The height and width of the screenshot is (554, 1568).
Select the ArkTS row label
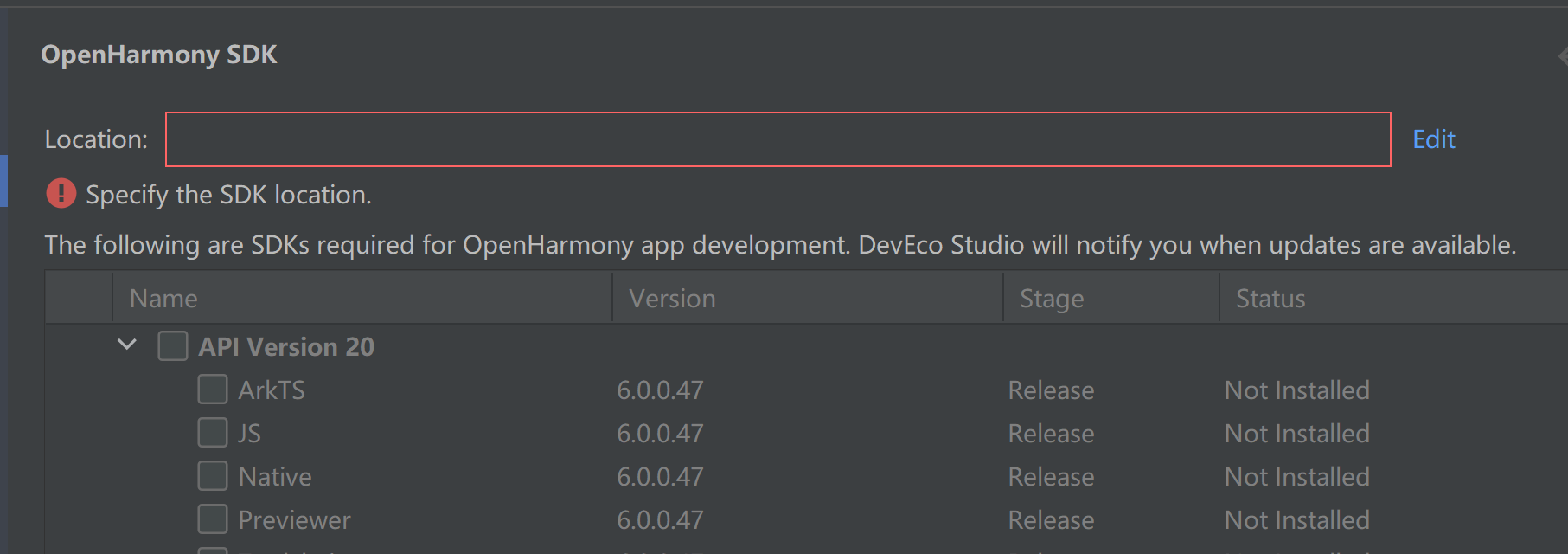click(x=272, y=390)
